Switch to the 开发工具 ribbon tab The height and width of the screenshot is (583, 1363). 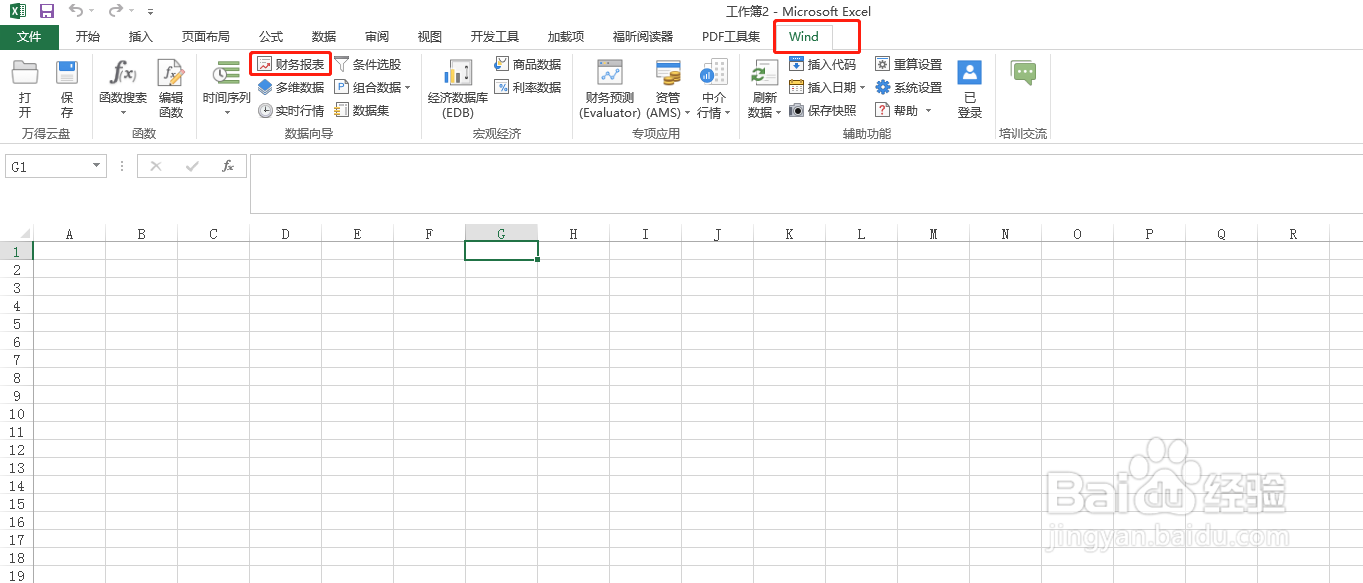493,36
